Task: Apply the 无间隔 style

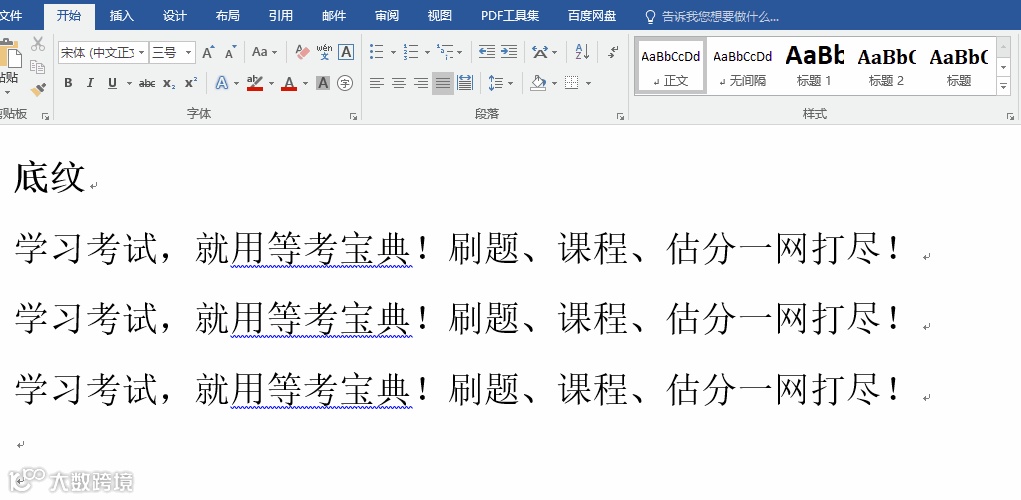Action: click(x=742, y=66)
